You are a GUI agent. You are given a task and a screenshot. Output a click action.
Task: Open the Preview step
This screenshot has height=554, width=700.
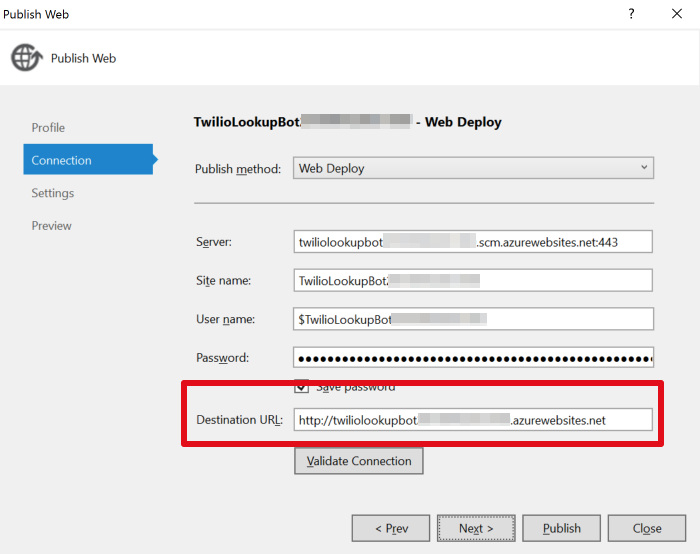pyautogui.click(x=51, y=225)
